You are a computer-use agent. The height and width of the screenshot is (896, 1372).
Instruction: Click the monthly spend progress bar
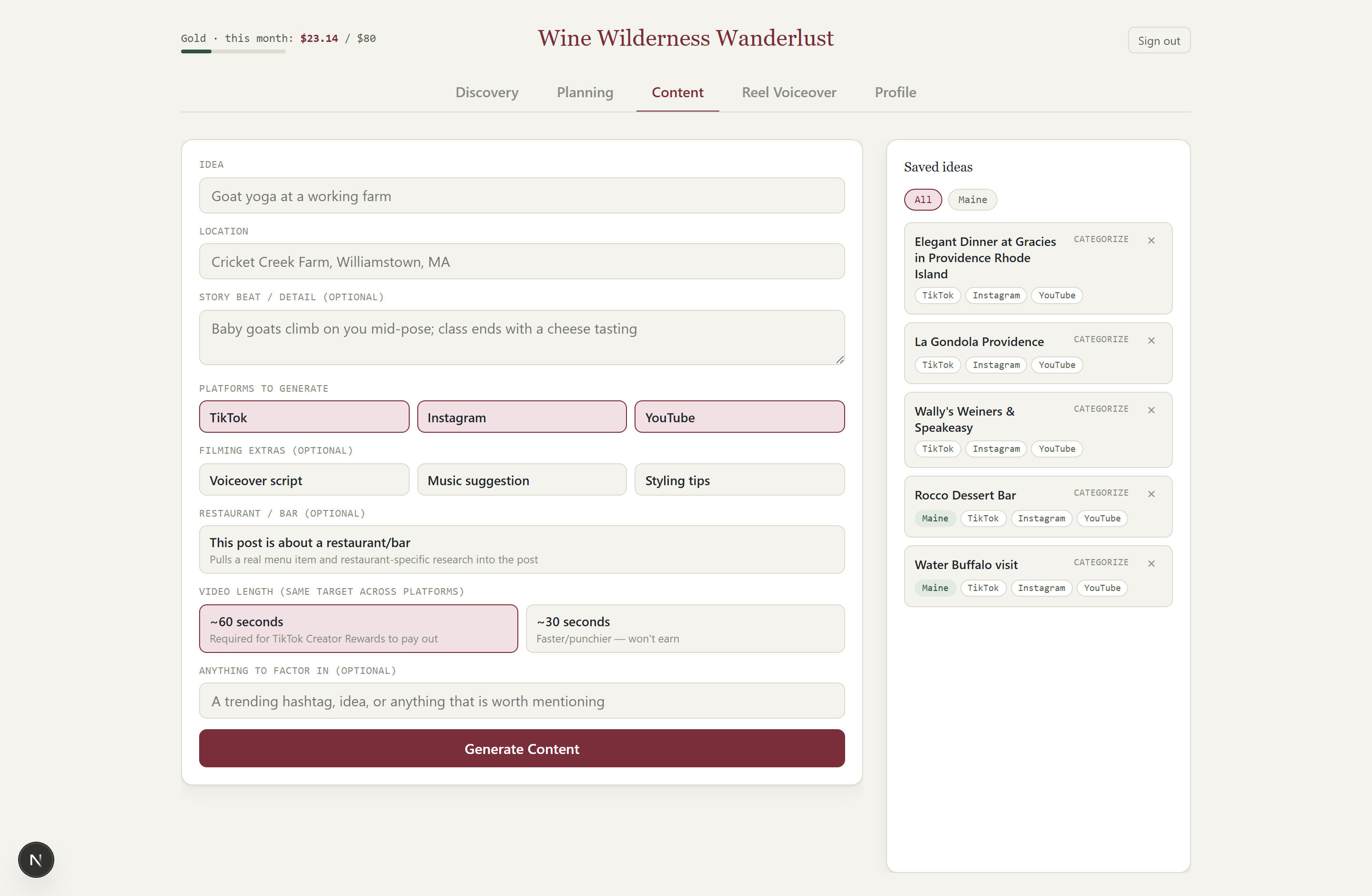click(233, 51)
